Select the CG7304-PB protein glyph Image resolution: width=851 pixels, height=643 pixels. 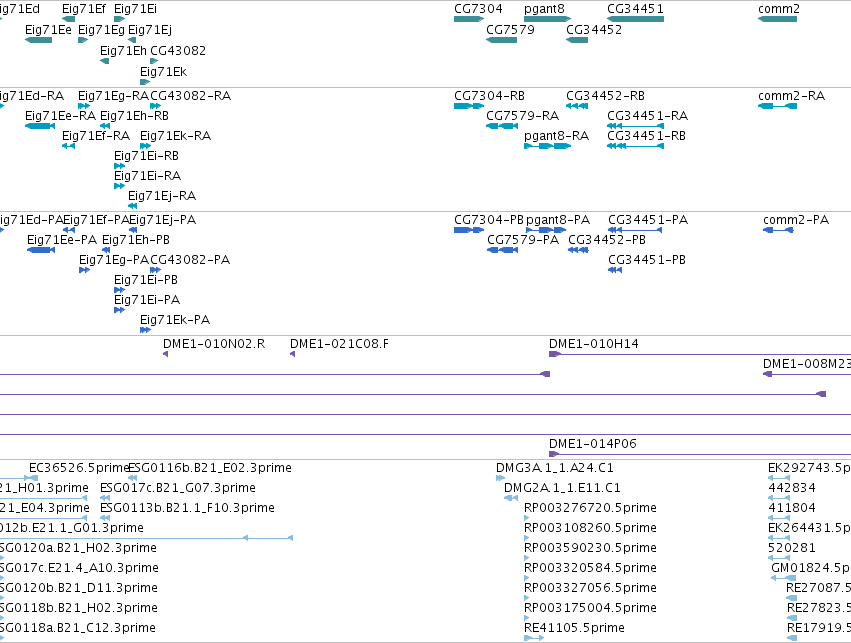click(469, 230)
